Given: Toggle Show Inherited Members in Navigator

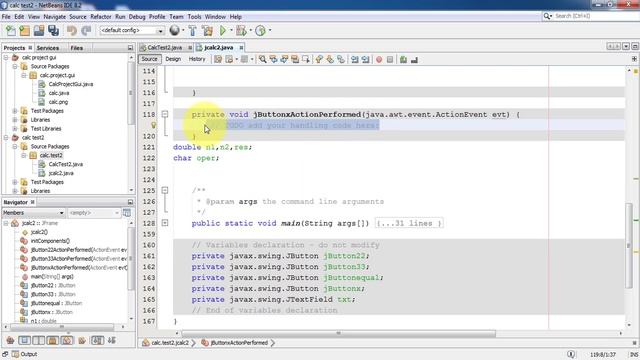Looking at the screenshot, I should tap(10, 340).
